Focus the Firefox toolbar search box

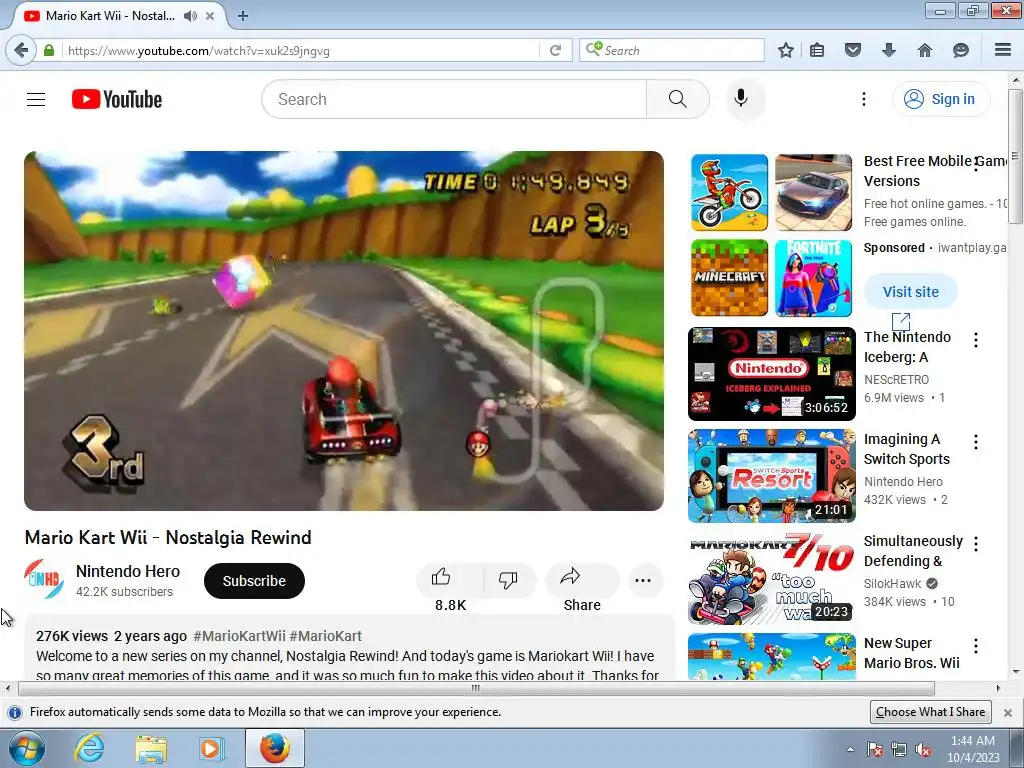coord(673,50)
